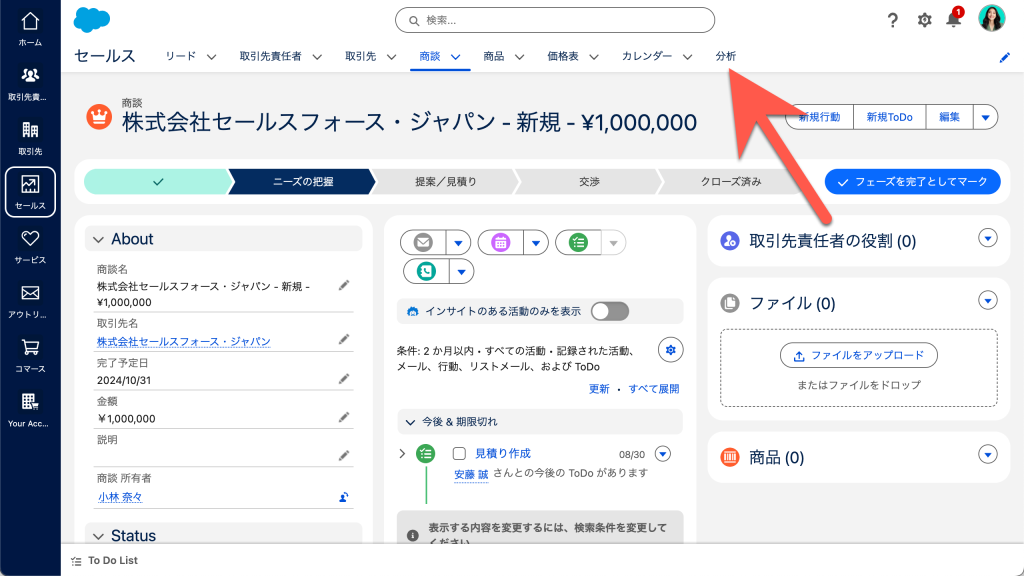Click the 検索 search field
This screenshot has height=576, width=1024.
click(x=555, y=20)
